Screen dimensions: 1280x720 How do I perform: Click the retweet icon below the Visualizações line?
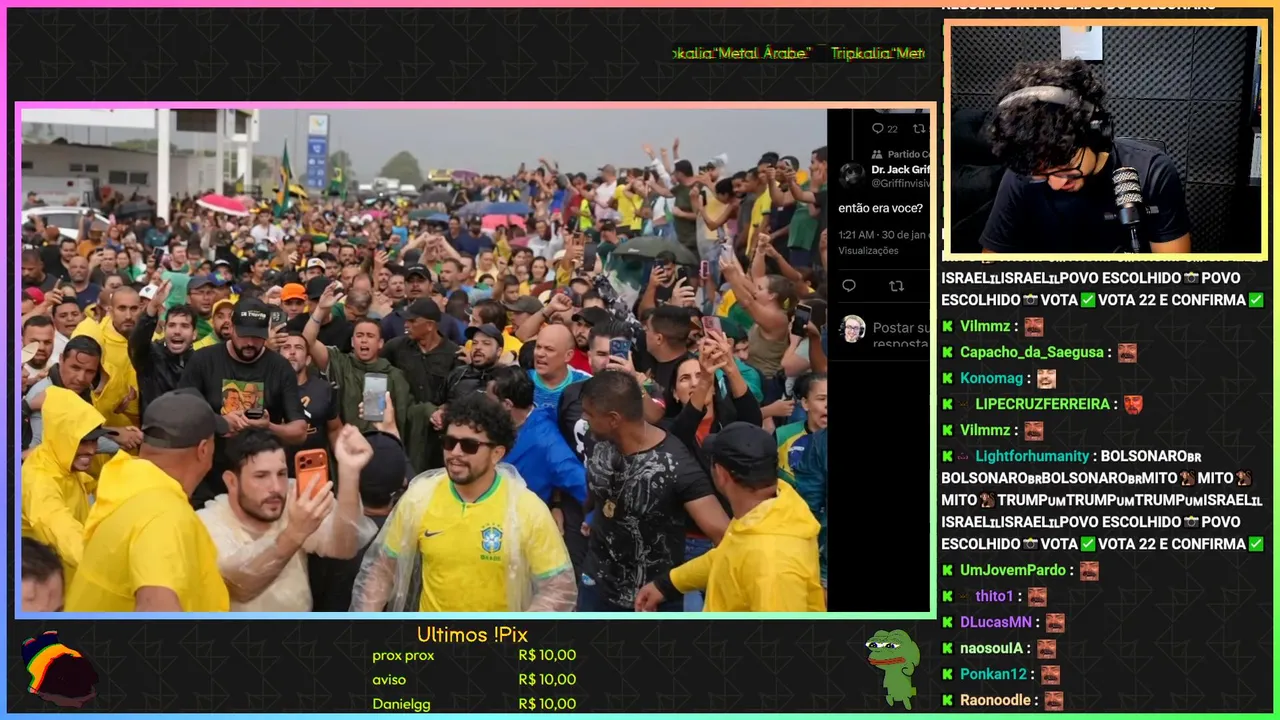click(x=896, y=286)
